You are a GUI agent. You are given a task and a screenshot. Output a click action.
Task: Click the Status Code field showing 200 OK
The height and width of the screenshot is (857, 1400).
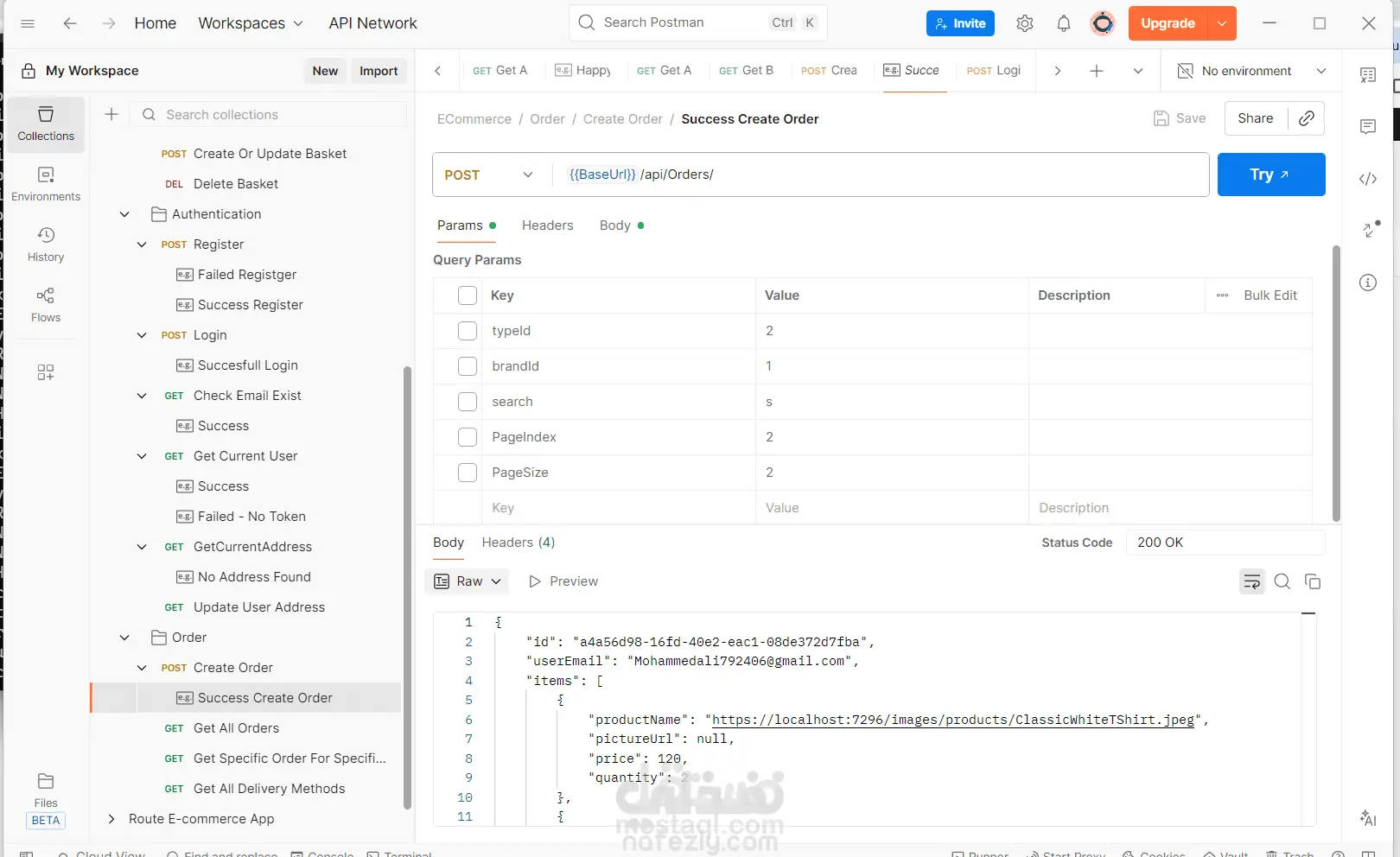click(x=1225, y=543)
